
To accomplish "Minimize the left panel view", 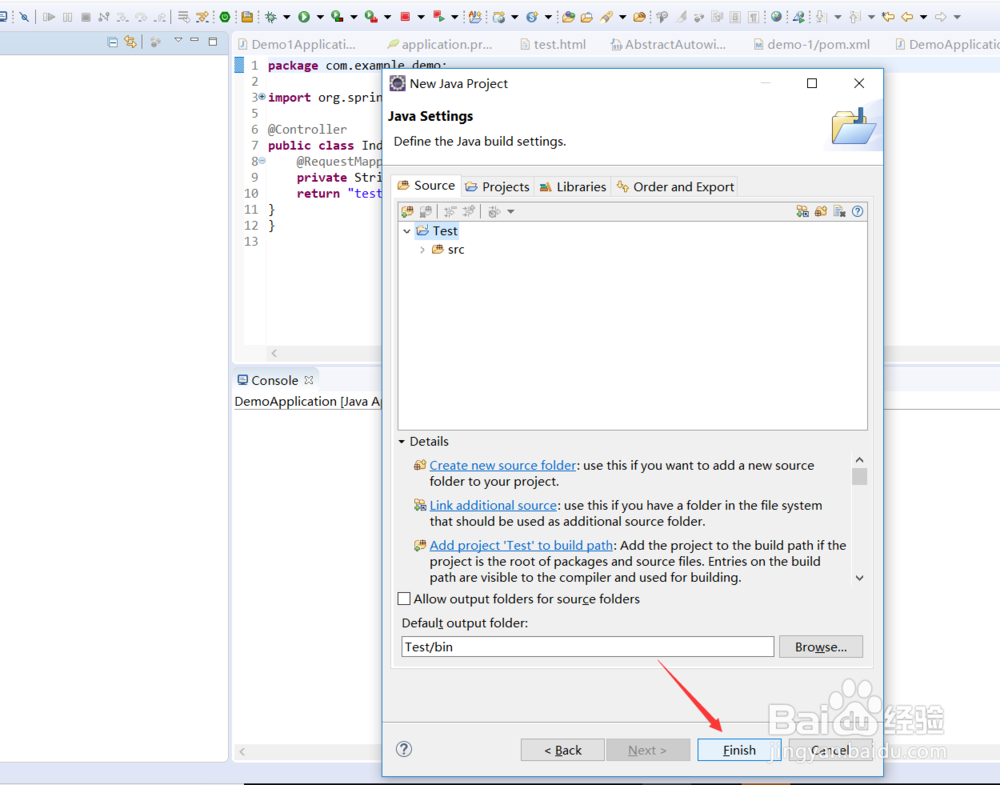I will click(195, 41).
